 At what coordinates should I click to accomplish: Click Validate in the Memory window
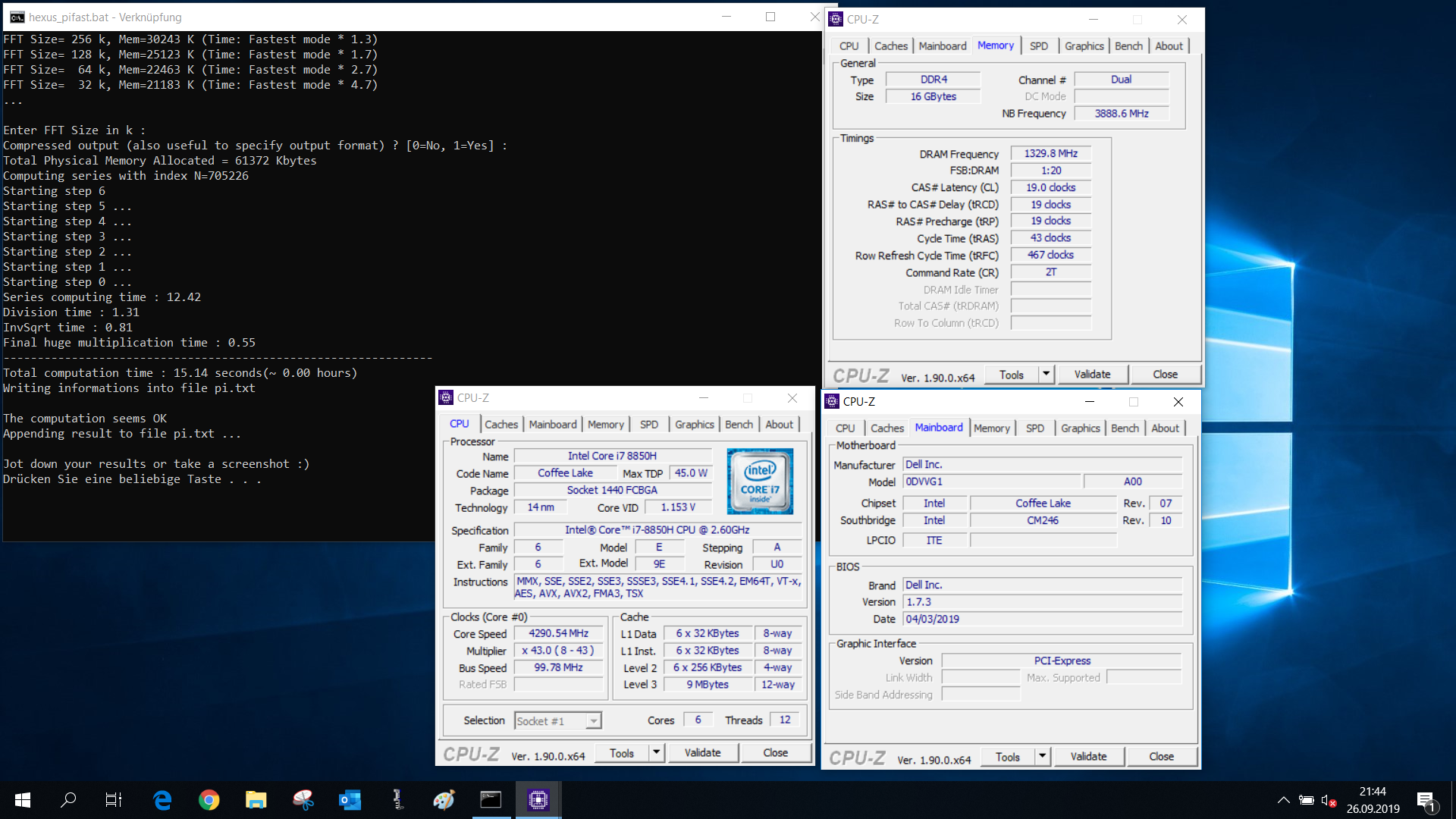(1092, 374)
